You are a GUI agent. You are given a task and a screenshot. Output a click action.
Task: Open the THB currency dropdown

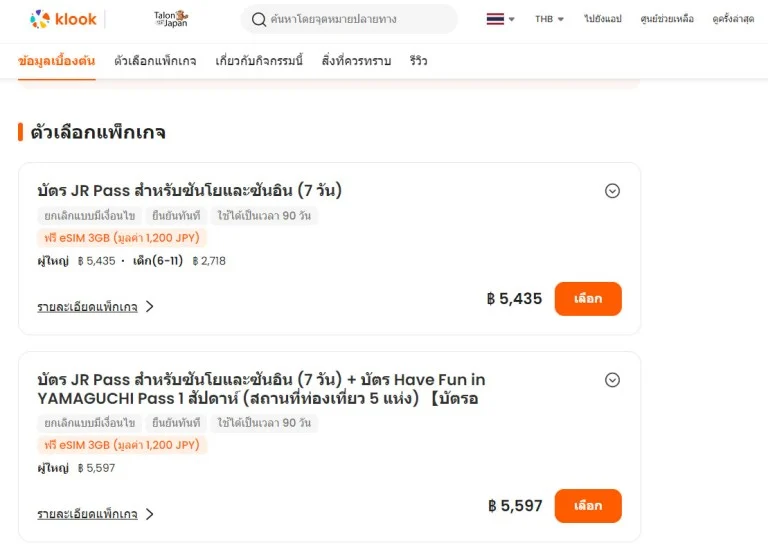coord(549,19)
